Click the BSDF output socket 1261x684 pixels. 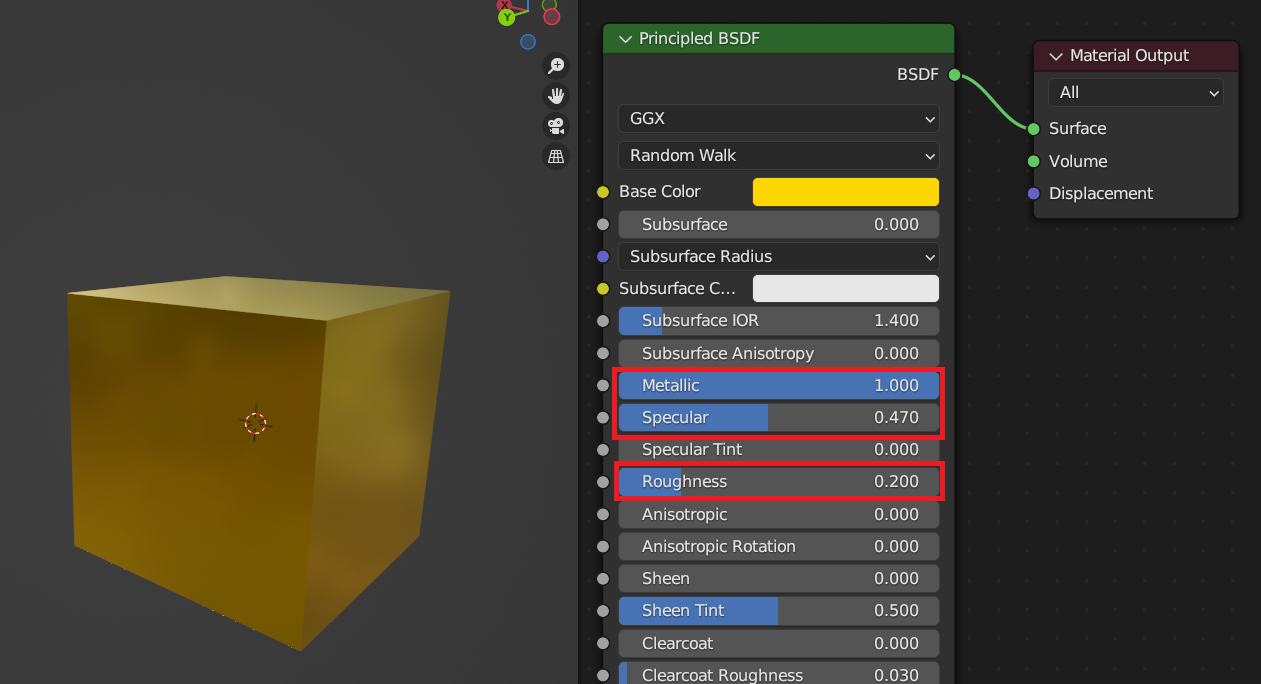[954, 75]
